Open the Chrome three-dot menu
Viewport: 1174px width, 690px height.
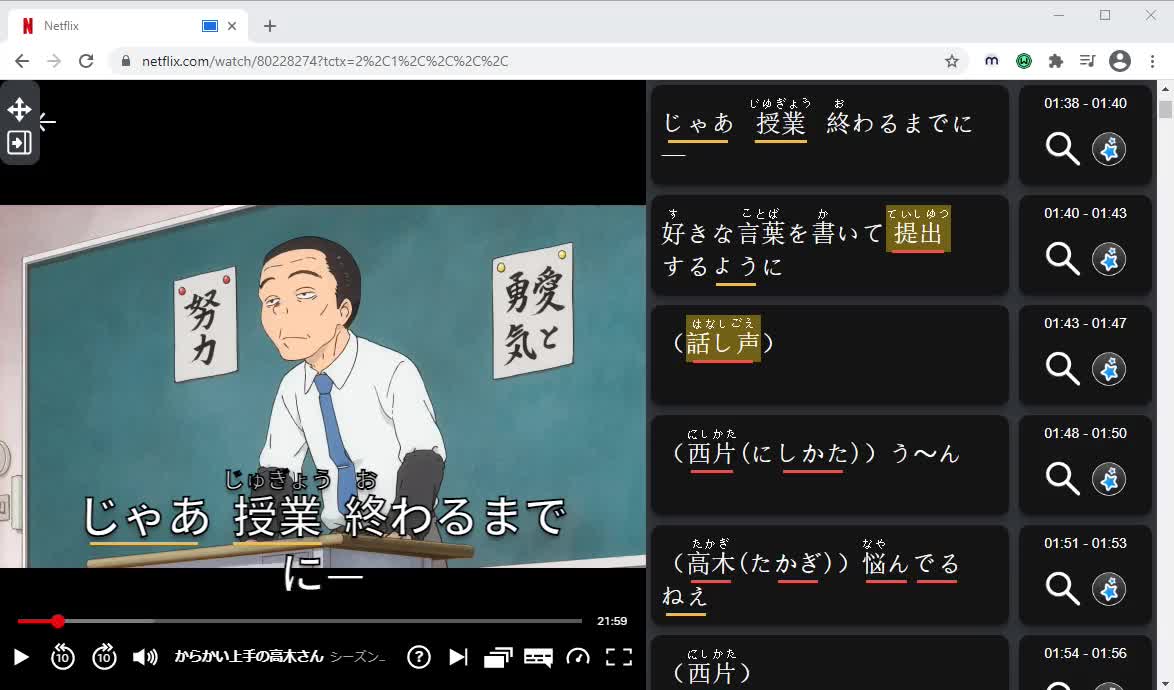1152,61
